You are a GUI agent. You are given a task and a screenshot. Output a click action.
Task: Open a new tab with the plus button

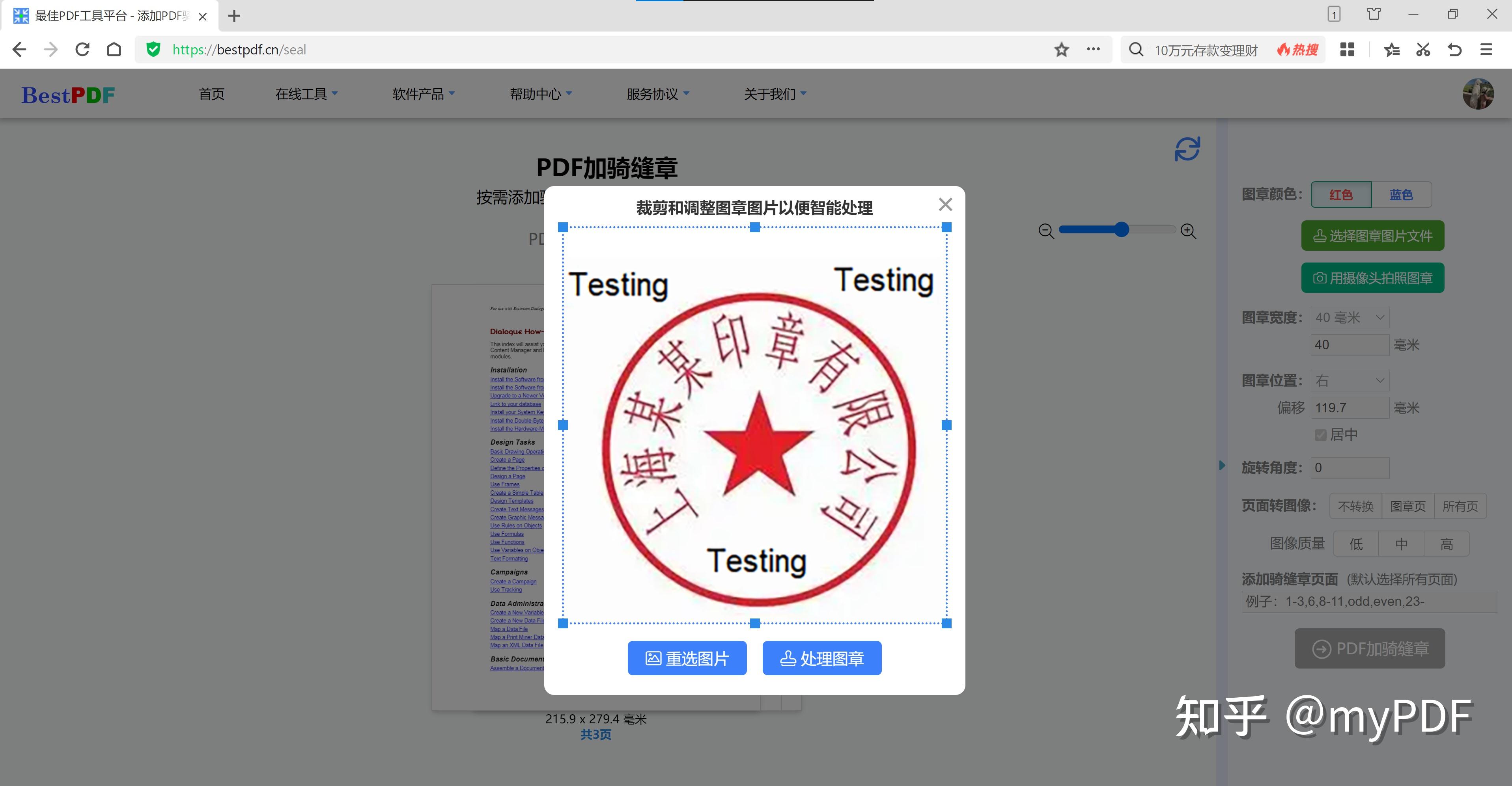click(234, 16)
